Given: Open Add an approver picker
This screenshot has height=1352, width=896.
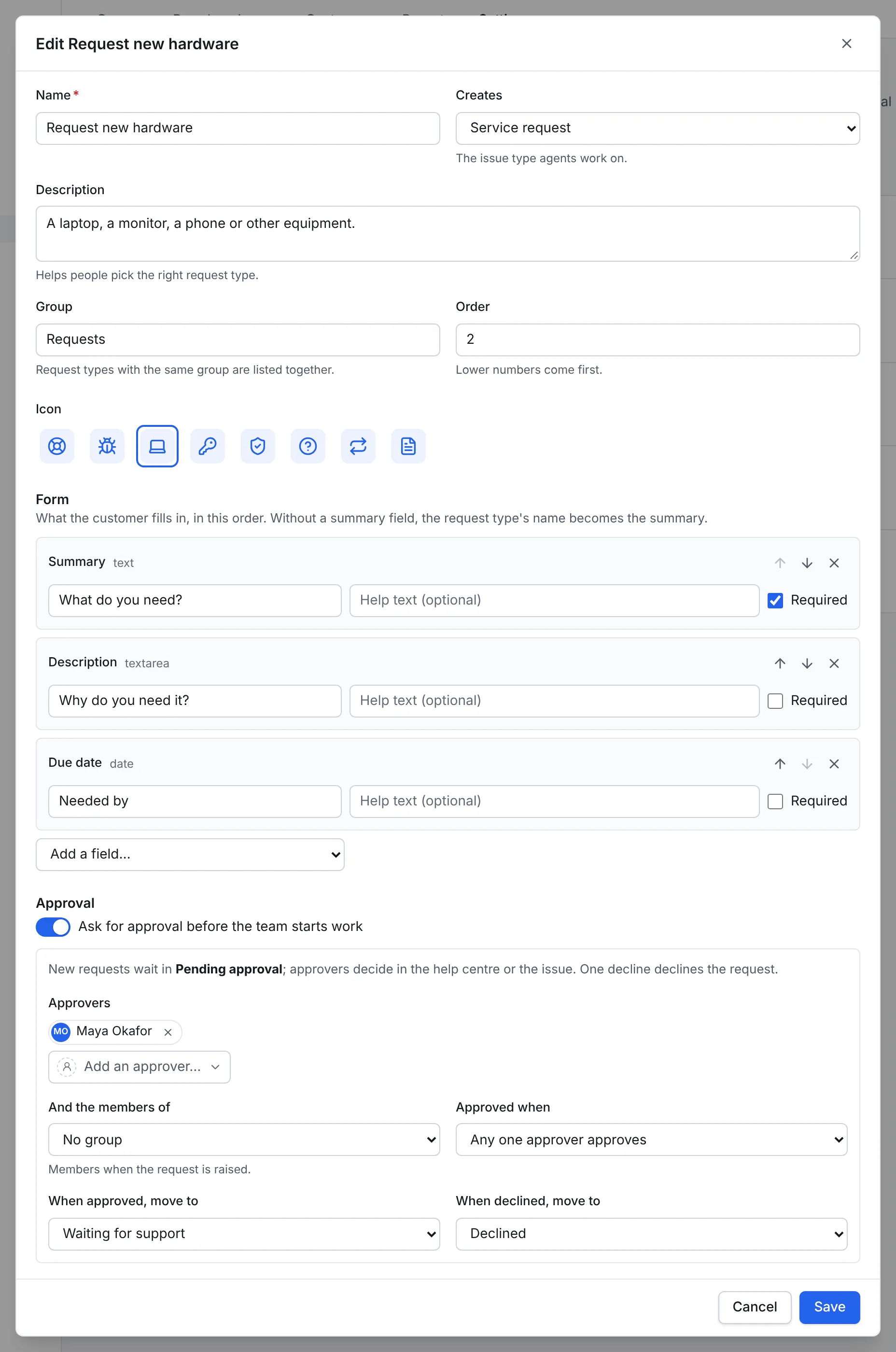Looking at the screenshot, I should pyautogui.click(x=140, y=1067).
